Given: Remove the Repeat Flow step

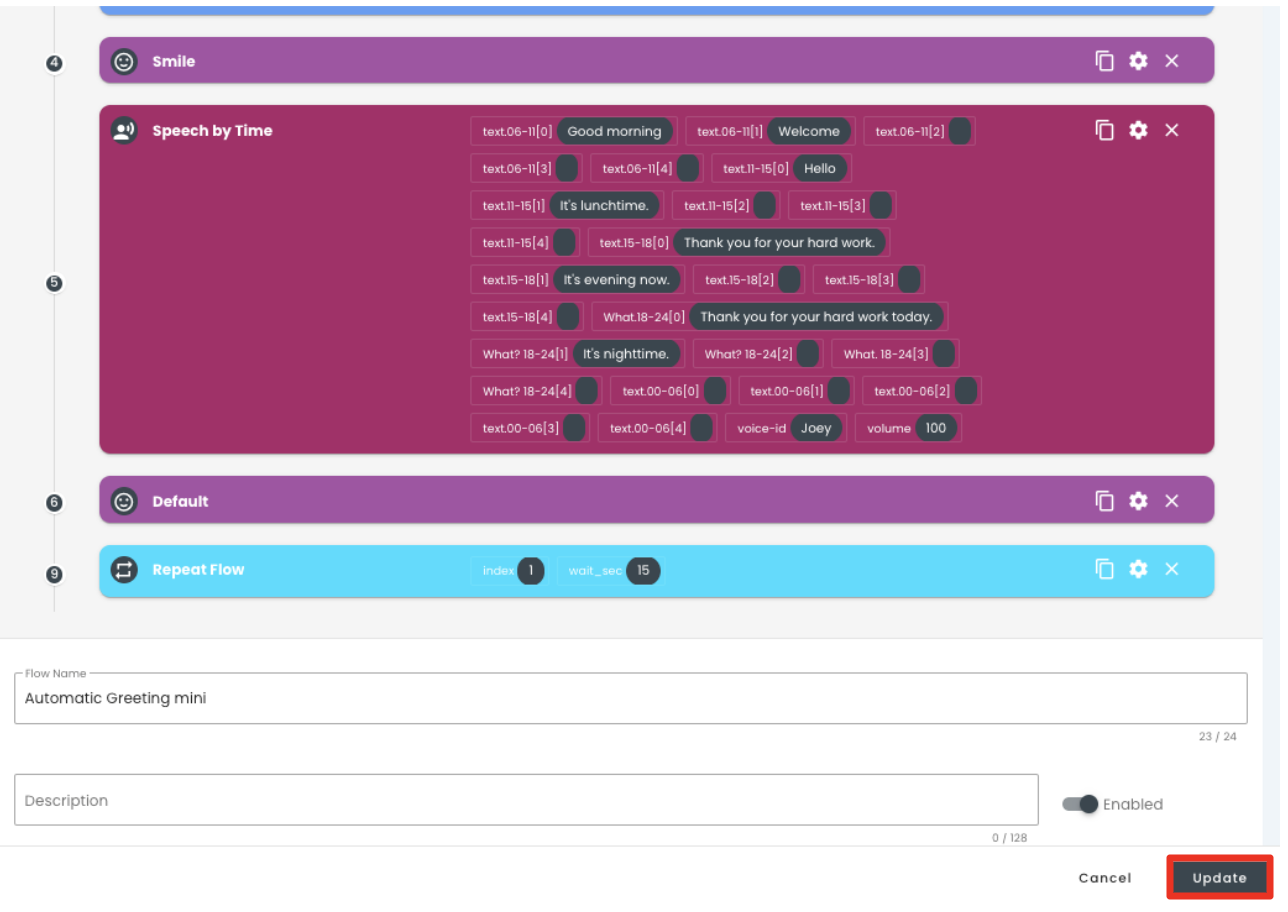Looking at the screenshot, I should 1172,569.
